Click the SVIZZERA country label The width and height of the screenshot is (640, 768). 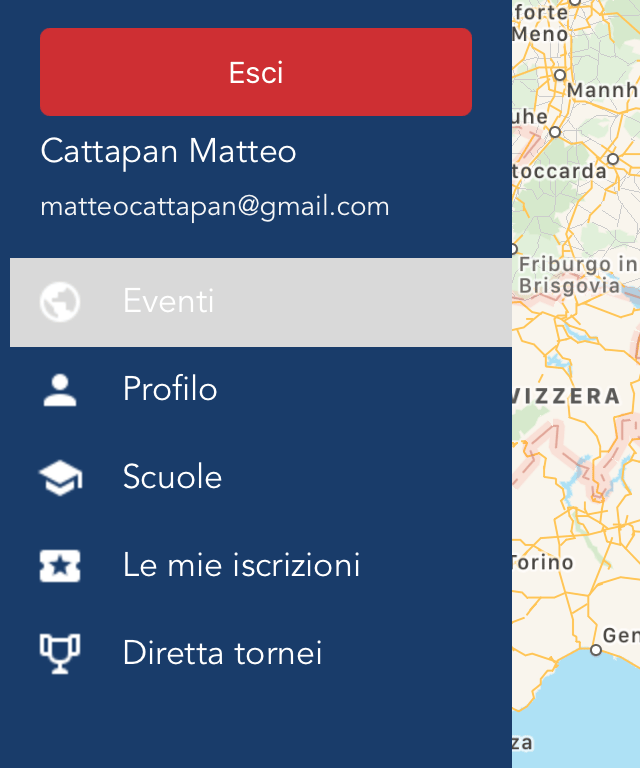[x=566, y=396]
